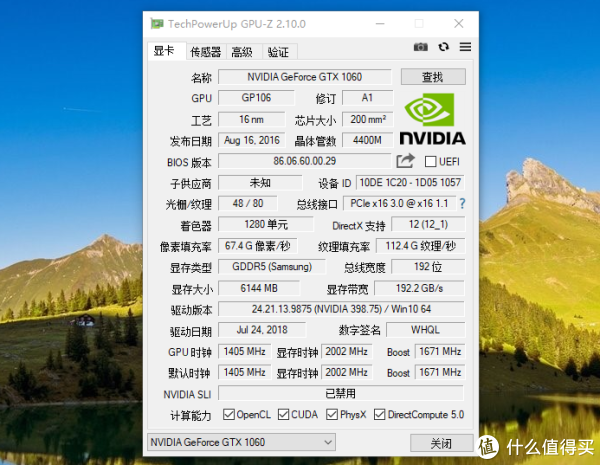Viewport: 600px width, 465px height.
Task: Toggle the UEFI checkbox
Action: pos(430,162)
